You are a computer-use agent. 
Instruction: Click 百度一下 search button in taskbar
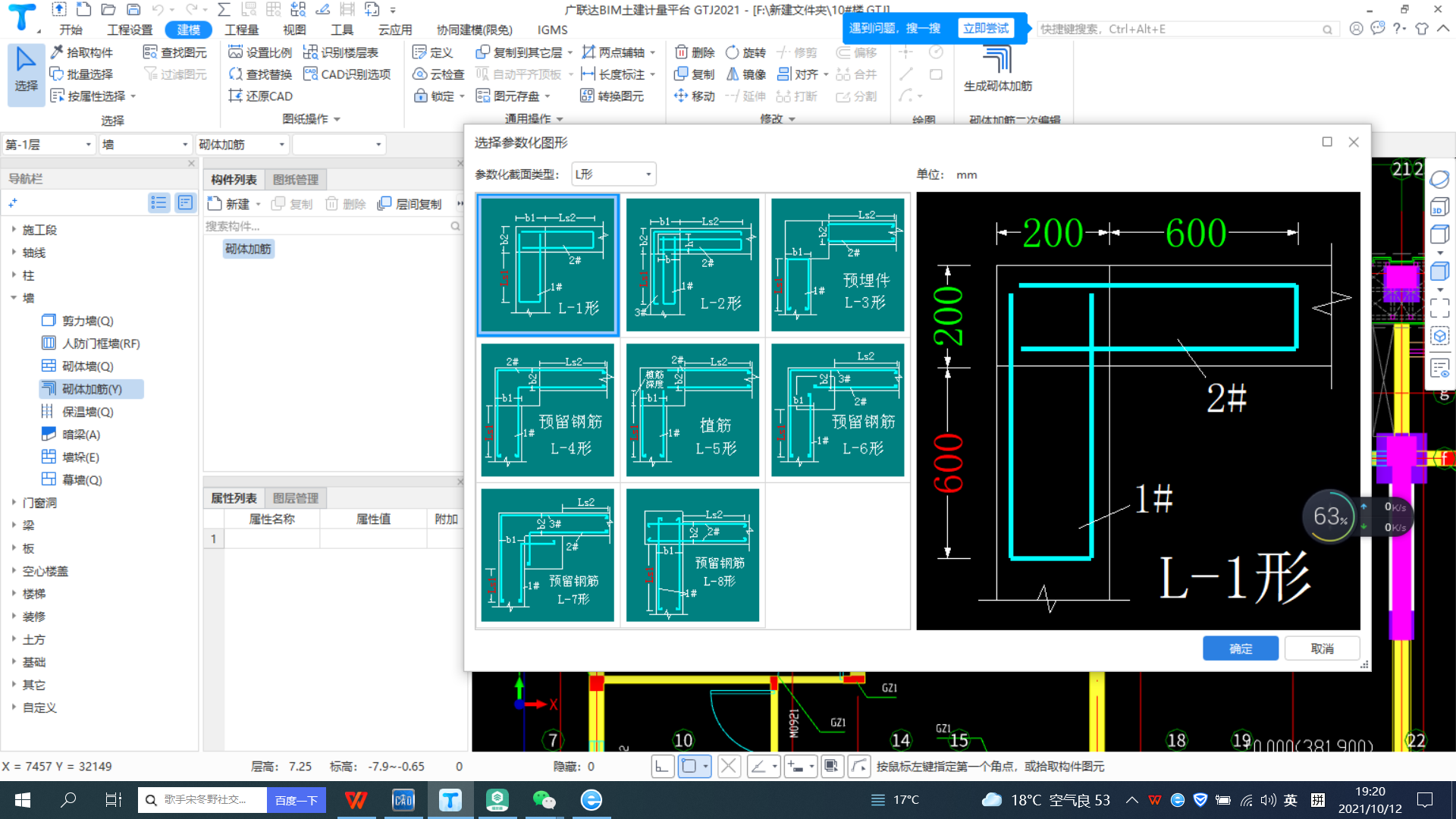click(296, 800)
